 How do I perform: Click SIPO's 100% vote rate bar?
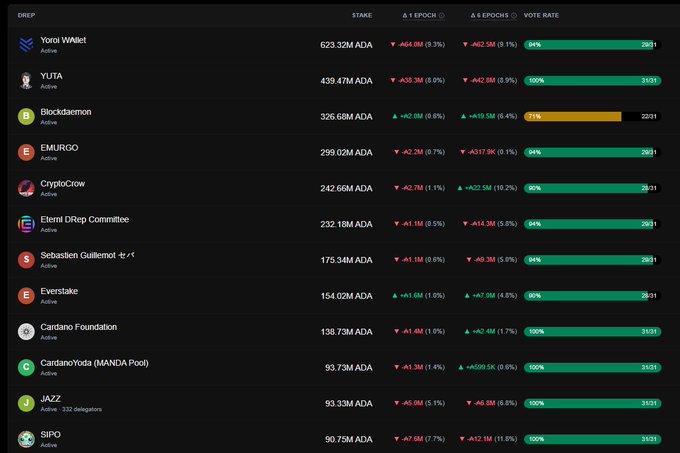(592, 439)
